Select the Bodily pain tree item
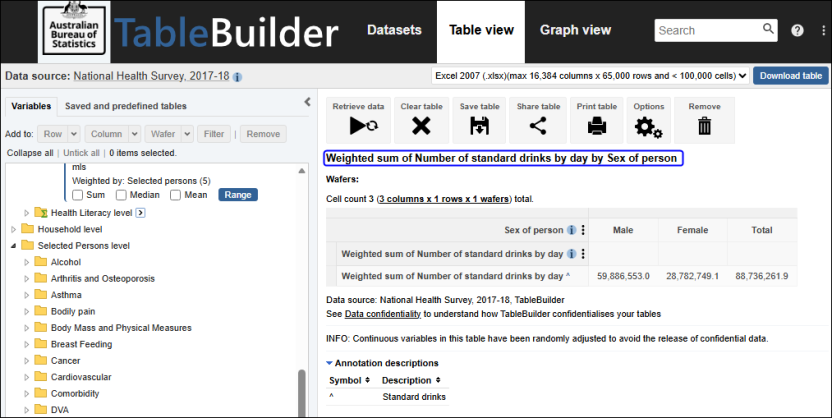 click(x=73, y=311)
